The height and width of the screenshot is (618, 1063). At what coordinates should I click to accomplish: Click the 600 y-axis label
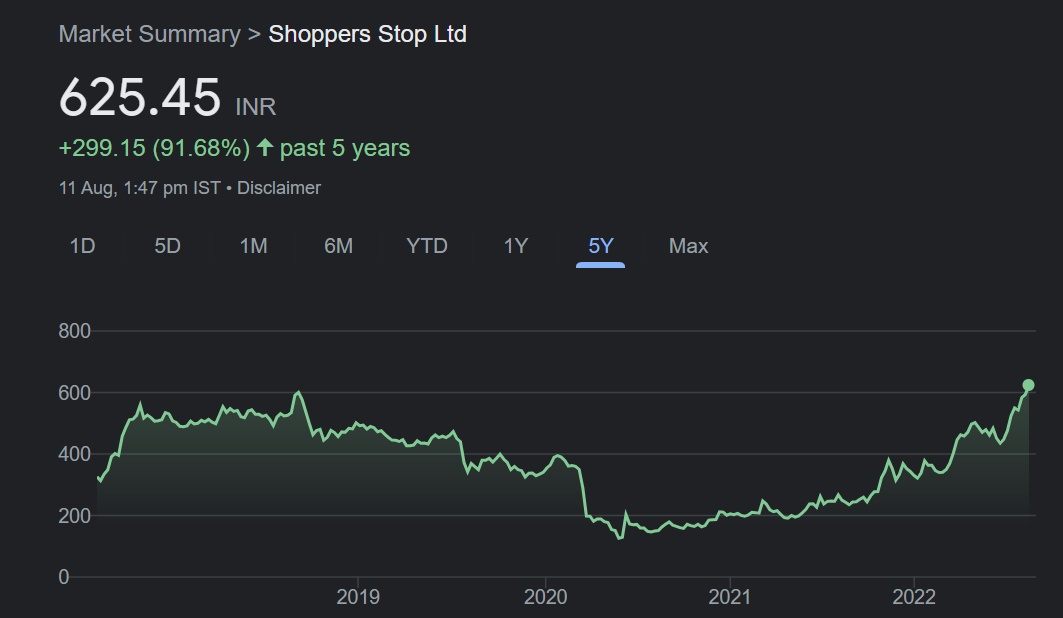[75, 392]
